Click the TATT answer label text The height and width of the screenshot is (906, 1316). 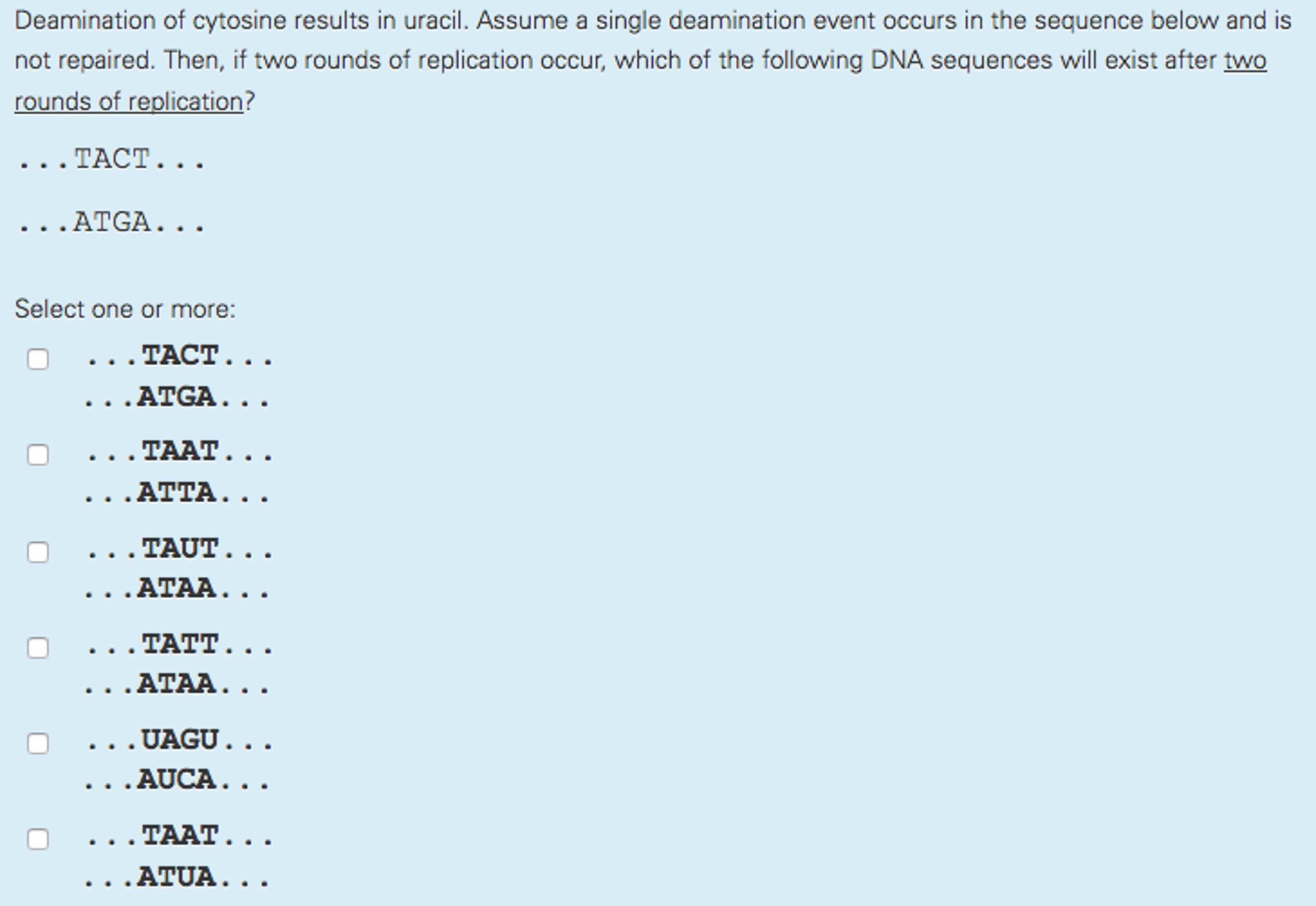point(180,645)
